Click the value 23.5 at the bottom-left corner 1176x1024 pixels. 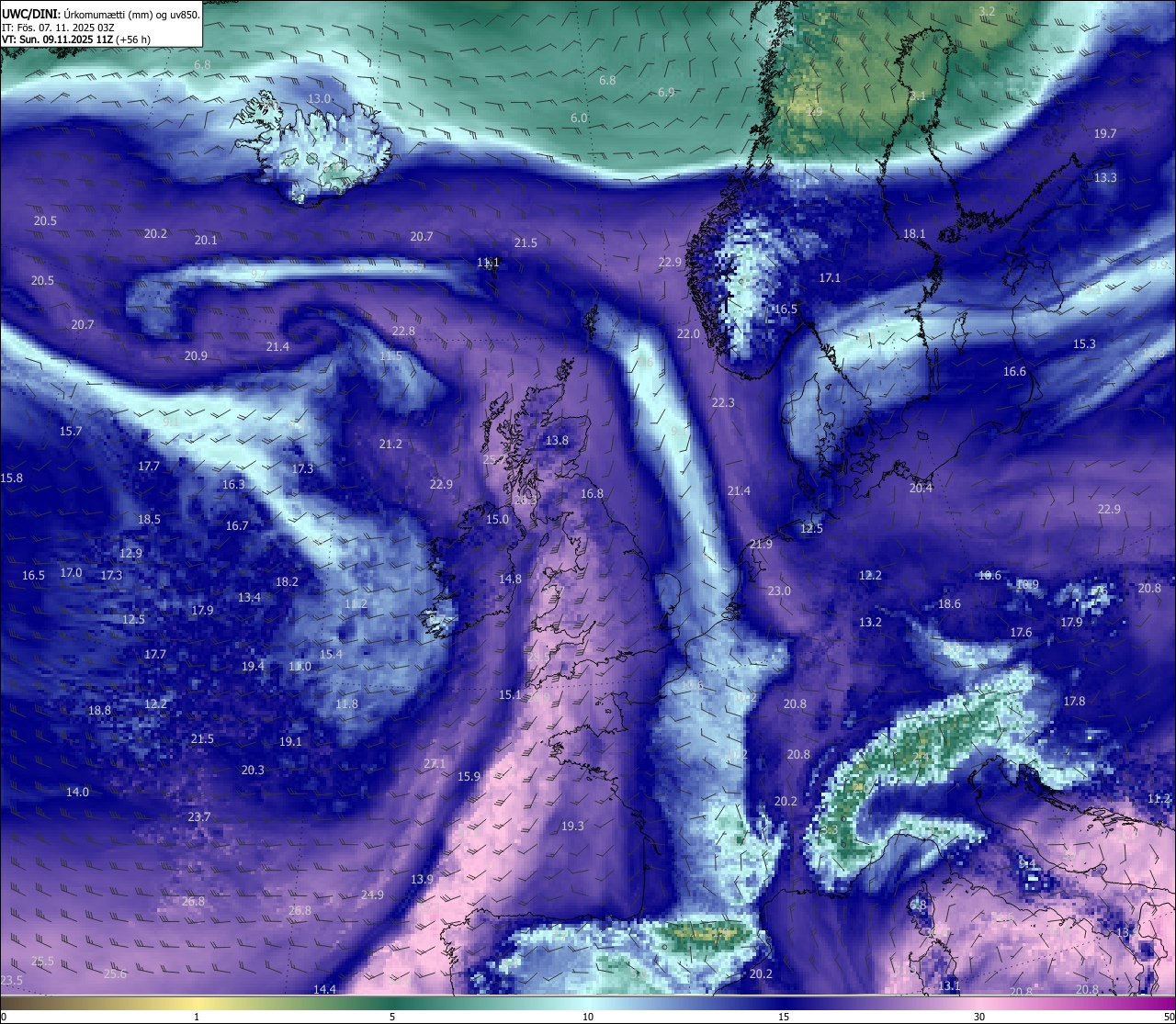12,980
